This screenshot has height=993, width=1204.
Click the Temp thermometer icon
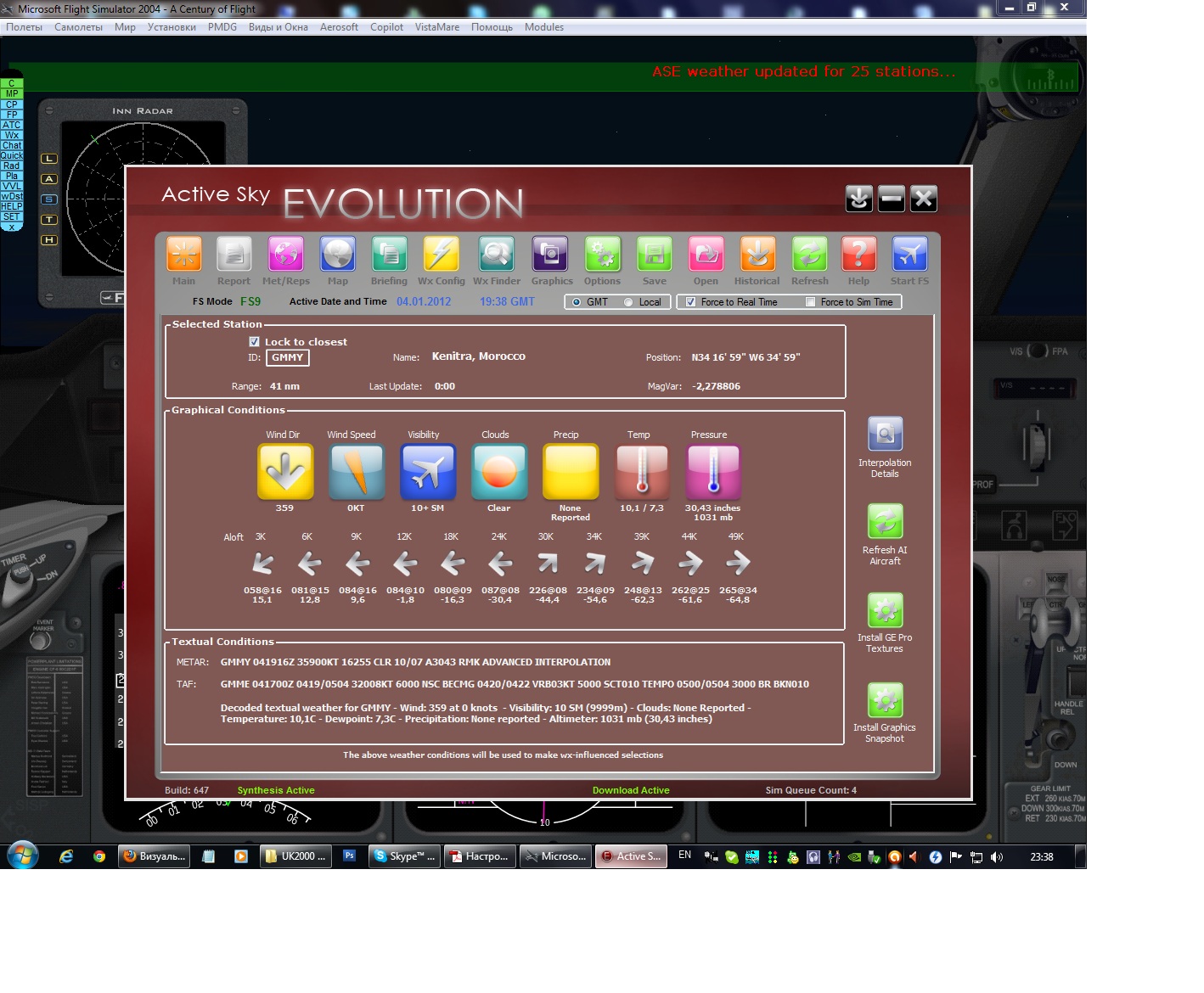tap(642, 472)
